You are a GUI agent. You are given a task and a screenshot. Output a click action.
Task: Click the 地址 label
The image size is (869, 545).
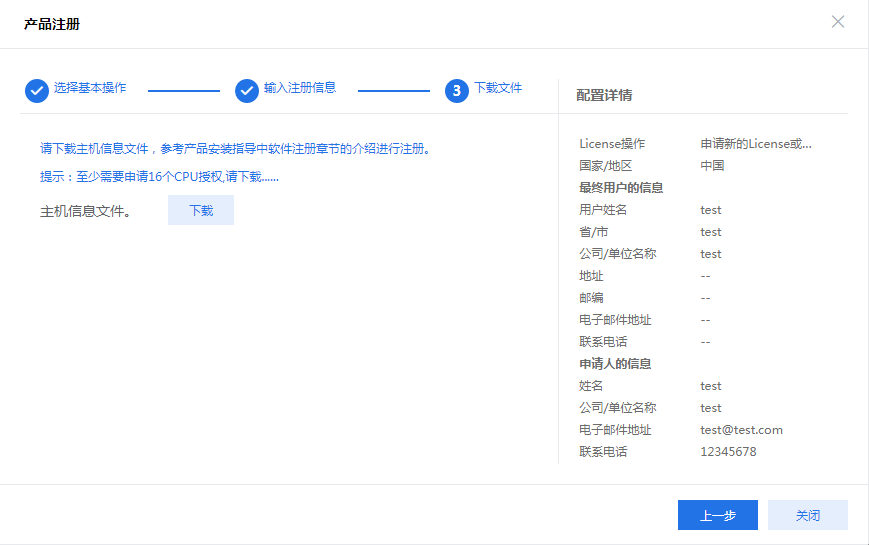pos(591,276)
